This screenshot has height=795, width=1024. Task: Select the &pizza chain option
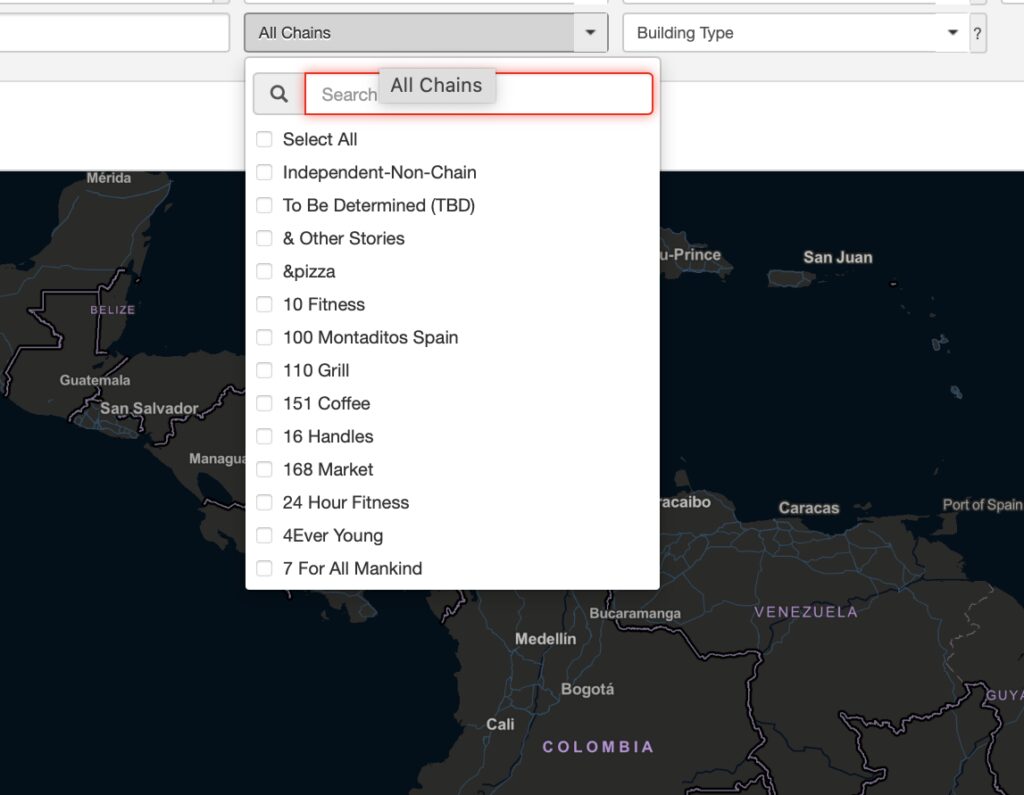click(265, 271)
